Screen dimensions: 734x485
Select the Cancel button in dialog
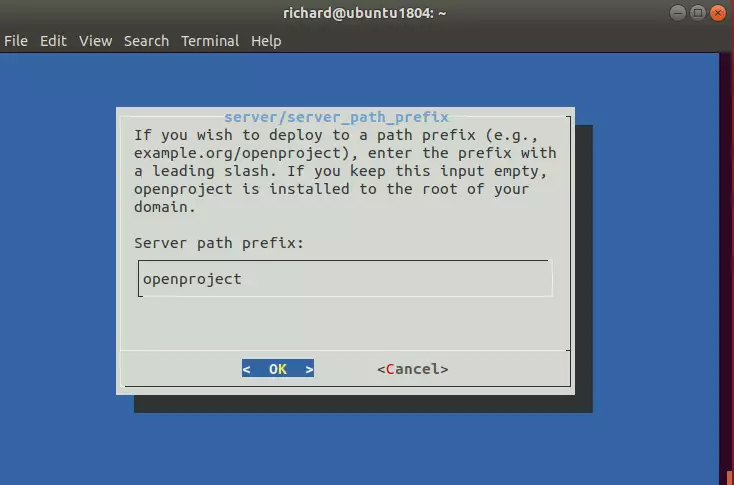coord(413,369)
